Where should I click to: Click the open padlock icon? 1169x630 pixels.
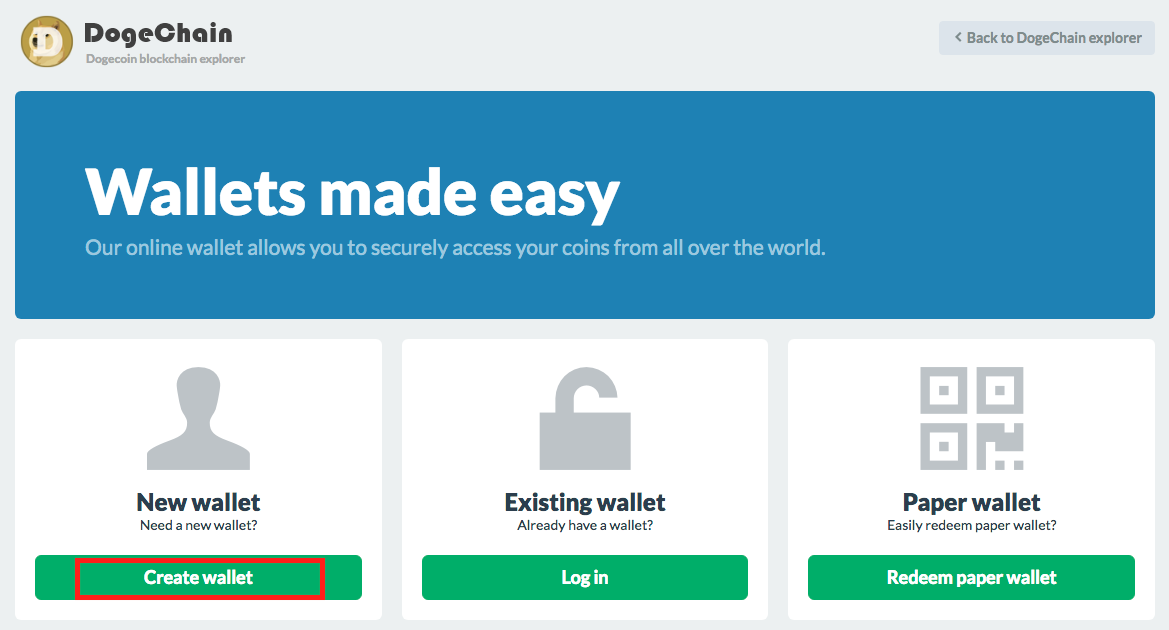point(585,418)
